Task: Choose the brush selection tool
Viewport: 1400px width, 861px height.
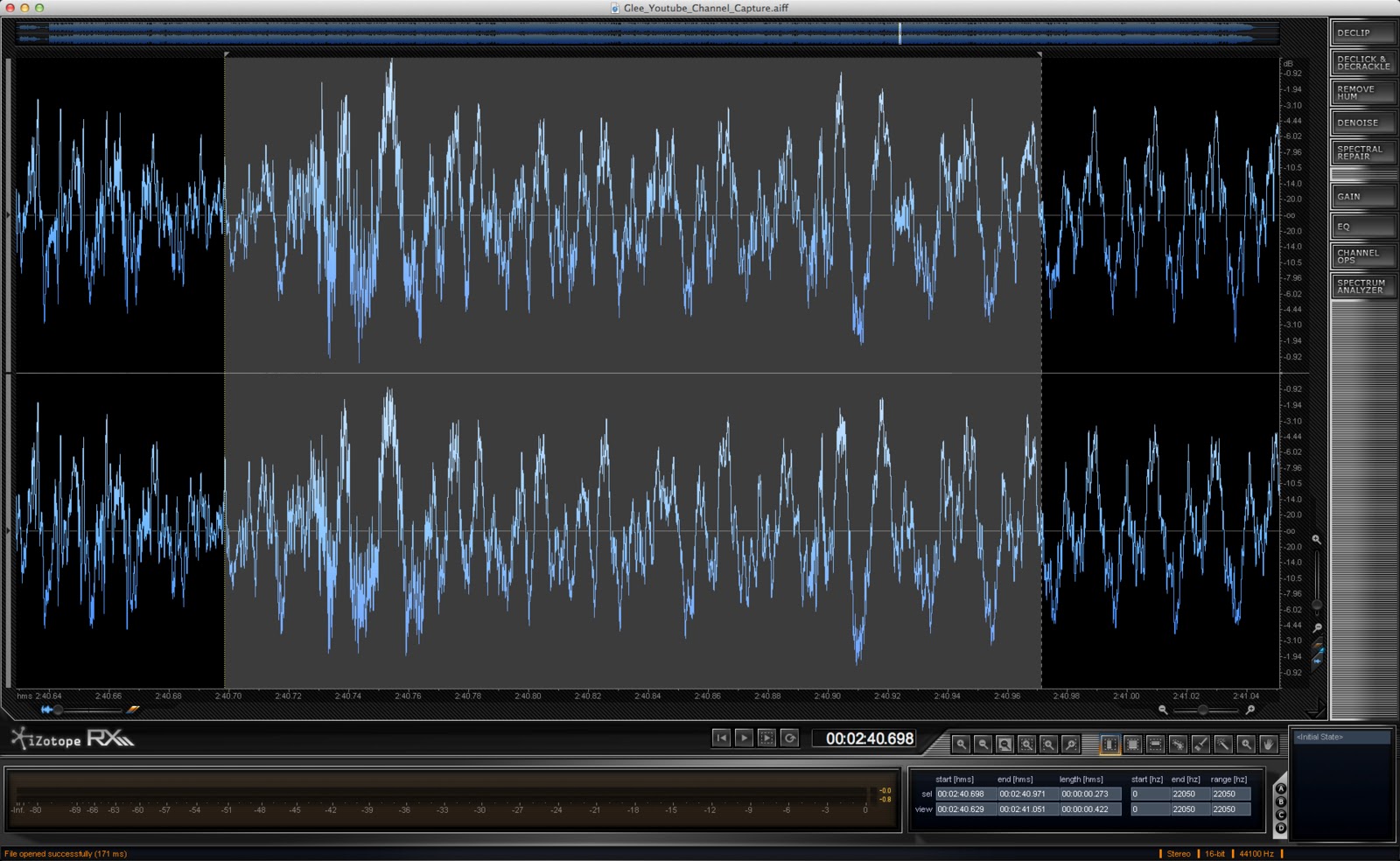Action: pos(1200,744)
